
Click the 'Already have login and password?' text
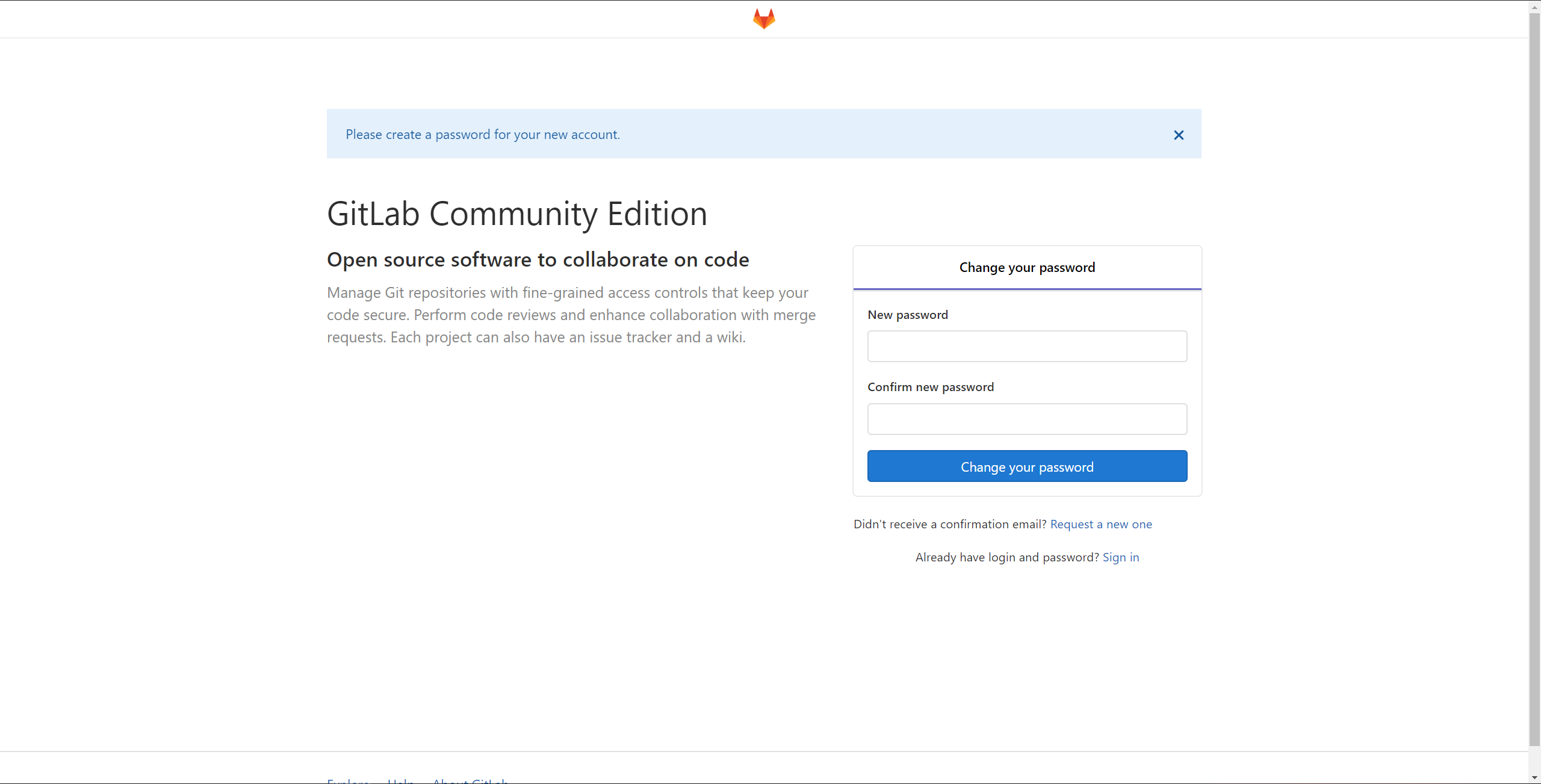coord(1007,557)
